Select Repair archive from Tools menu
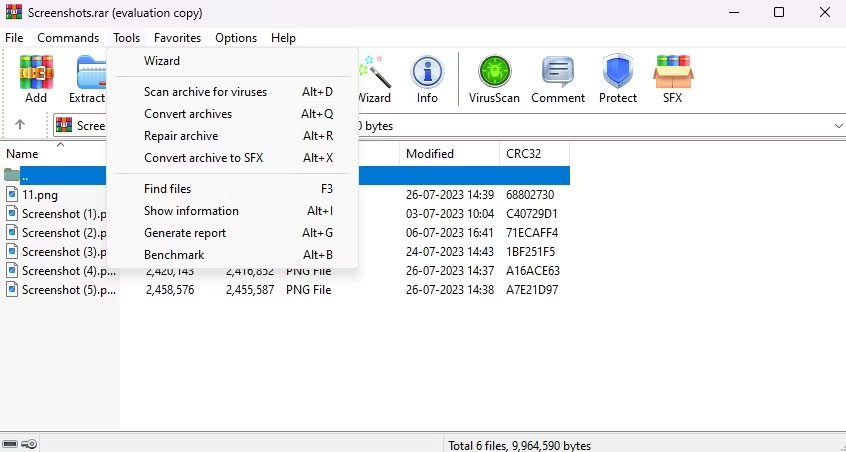Viewport: 846px width, 452px height. tap(181, 136)
